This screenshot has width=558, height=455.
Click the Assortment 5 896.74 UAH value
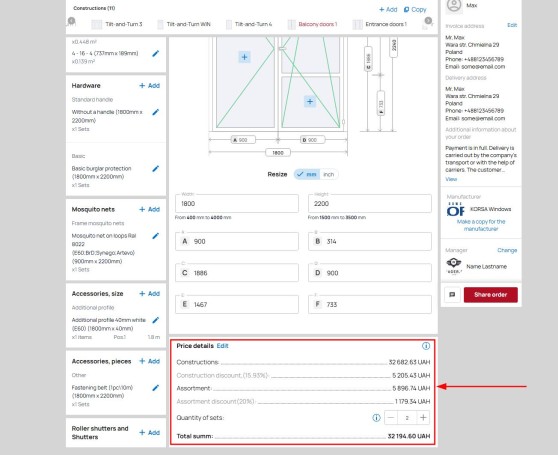(x=411, y=388)
